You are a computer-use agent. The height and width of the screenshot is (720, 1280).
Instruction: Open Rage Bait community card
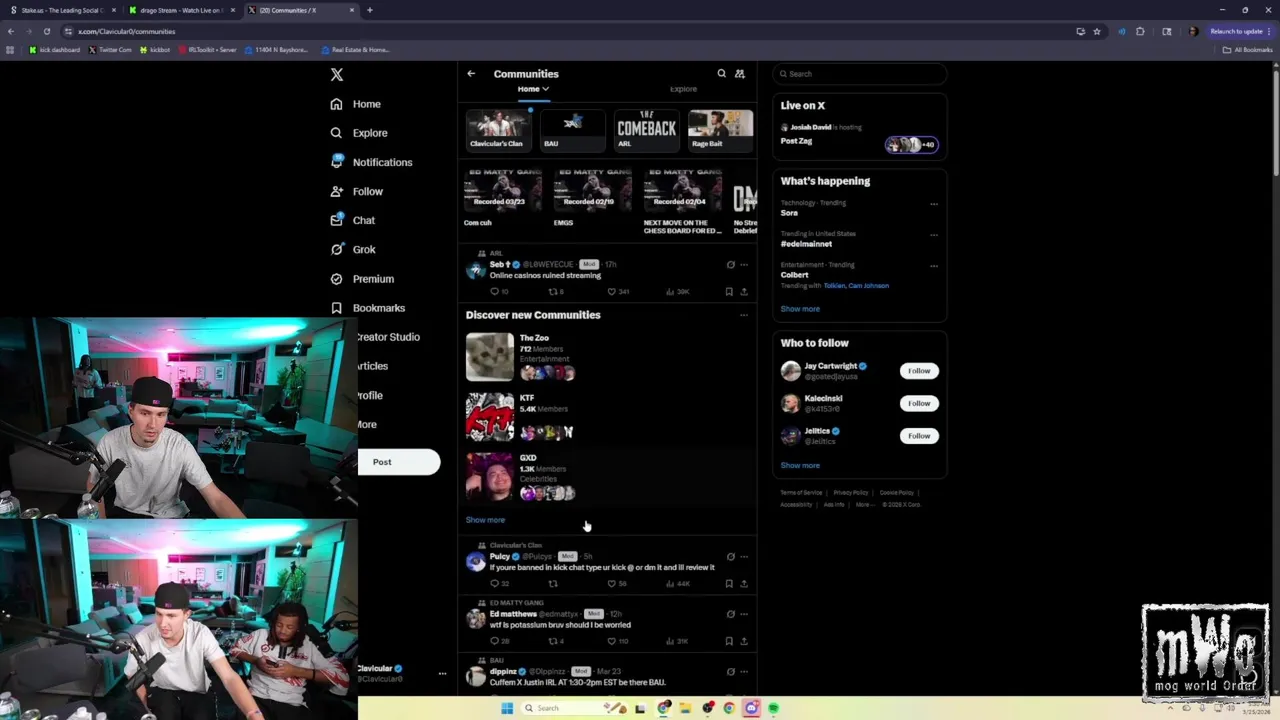click(720, 130)
